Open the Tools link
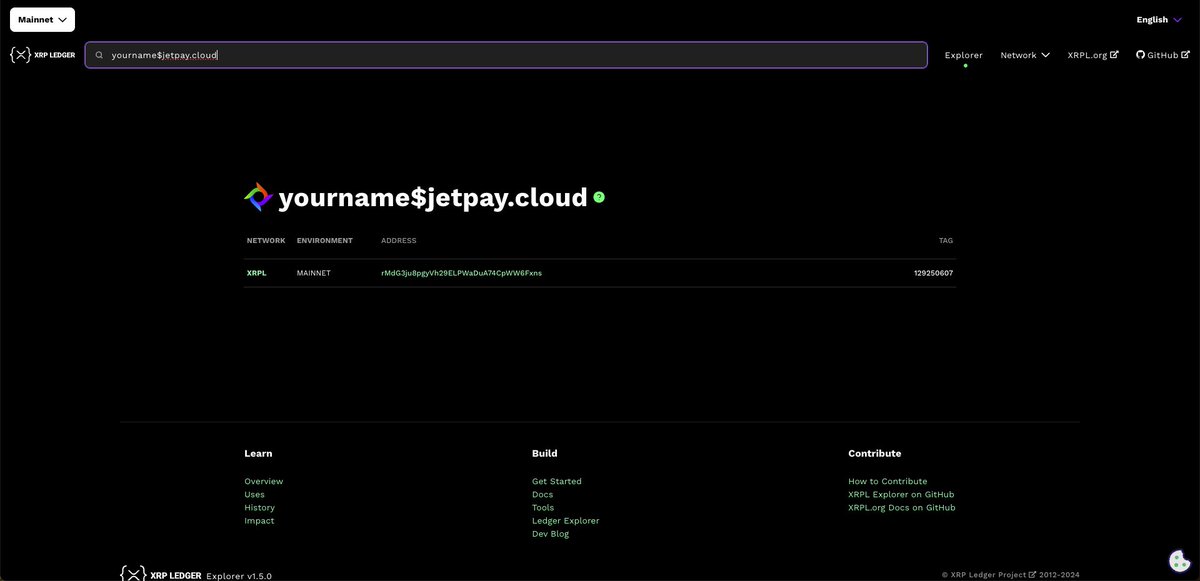1200x581 pixels. [x=543, y=507]
